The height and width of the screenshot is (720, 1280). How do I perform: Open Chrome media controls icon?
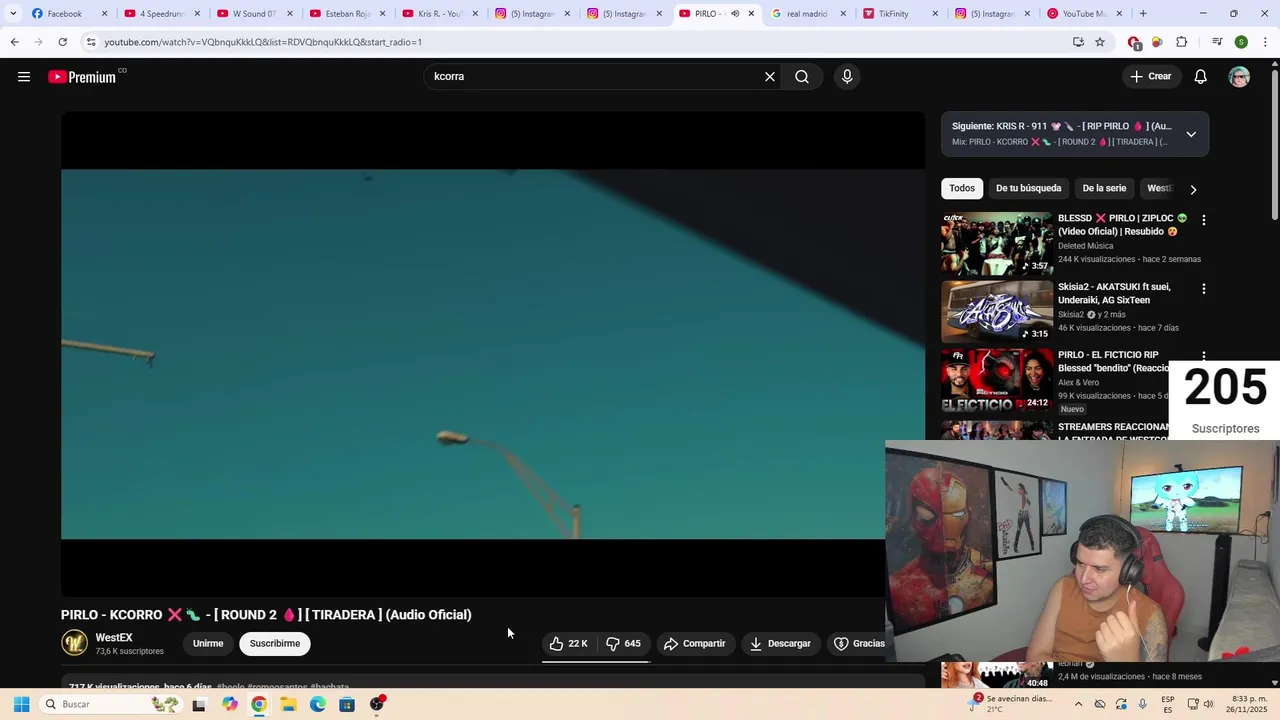1217,42
